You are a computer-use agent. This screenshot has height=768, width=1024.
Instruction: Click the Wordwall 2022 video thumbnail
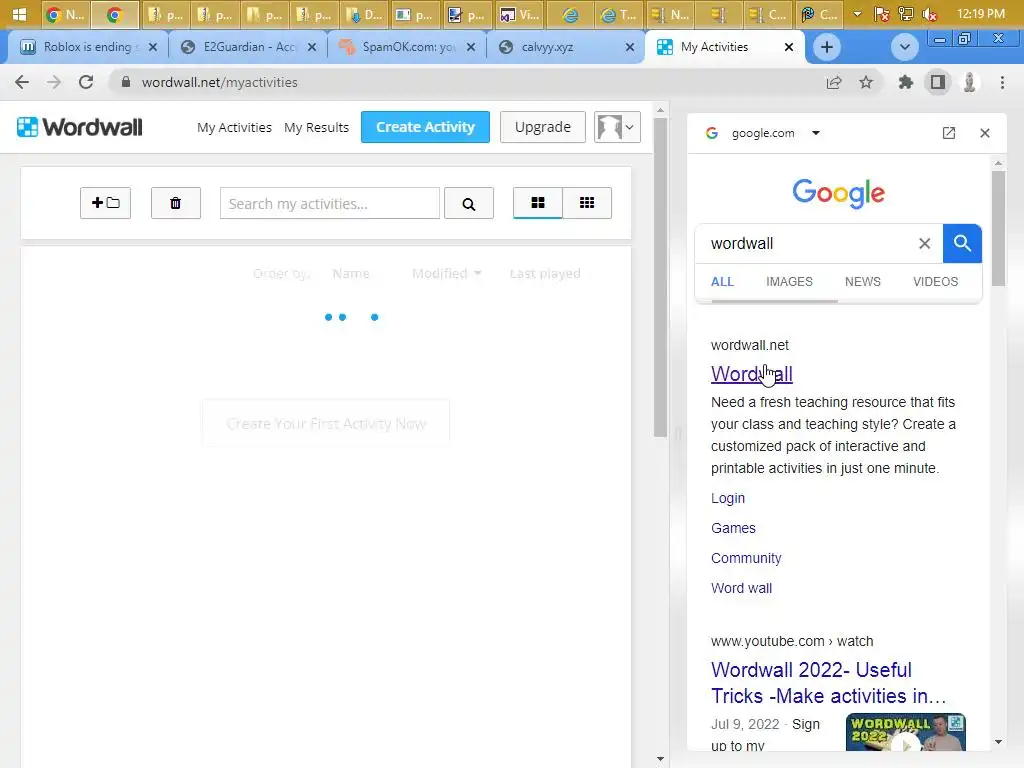(905, 732)
